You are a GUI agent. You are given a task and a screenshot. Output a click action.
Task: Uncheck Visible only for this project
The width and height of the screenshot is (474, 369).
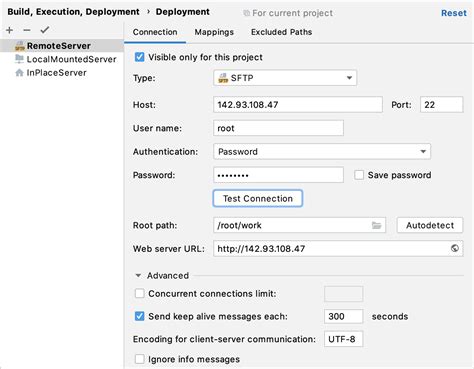point(140,57)
